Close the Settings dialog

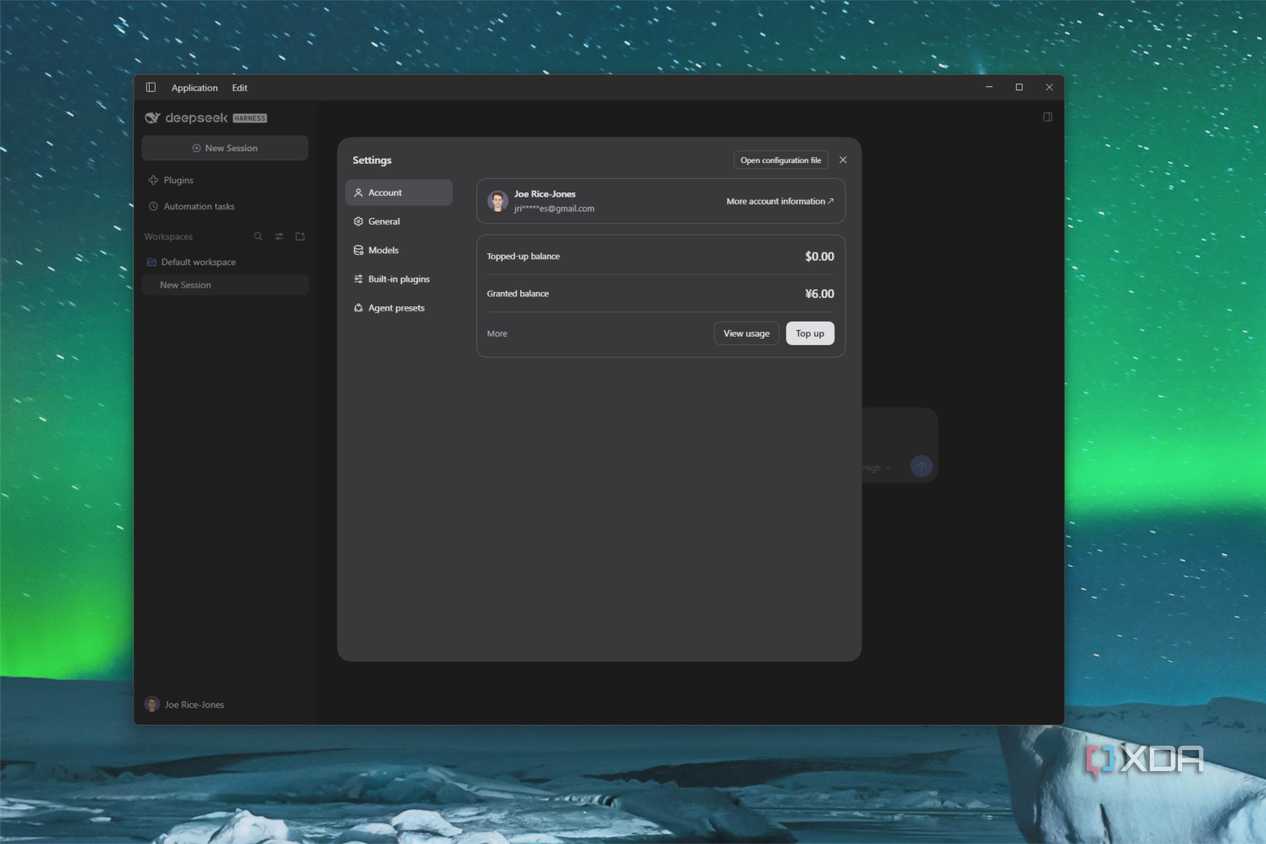(x=843, y=160)
